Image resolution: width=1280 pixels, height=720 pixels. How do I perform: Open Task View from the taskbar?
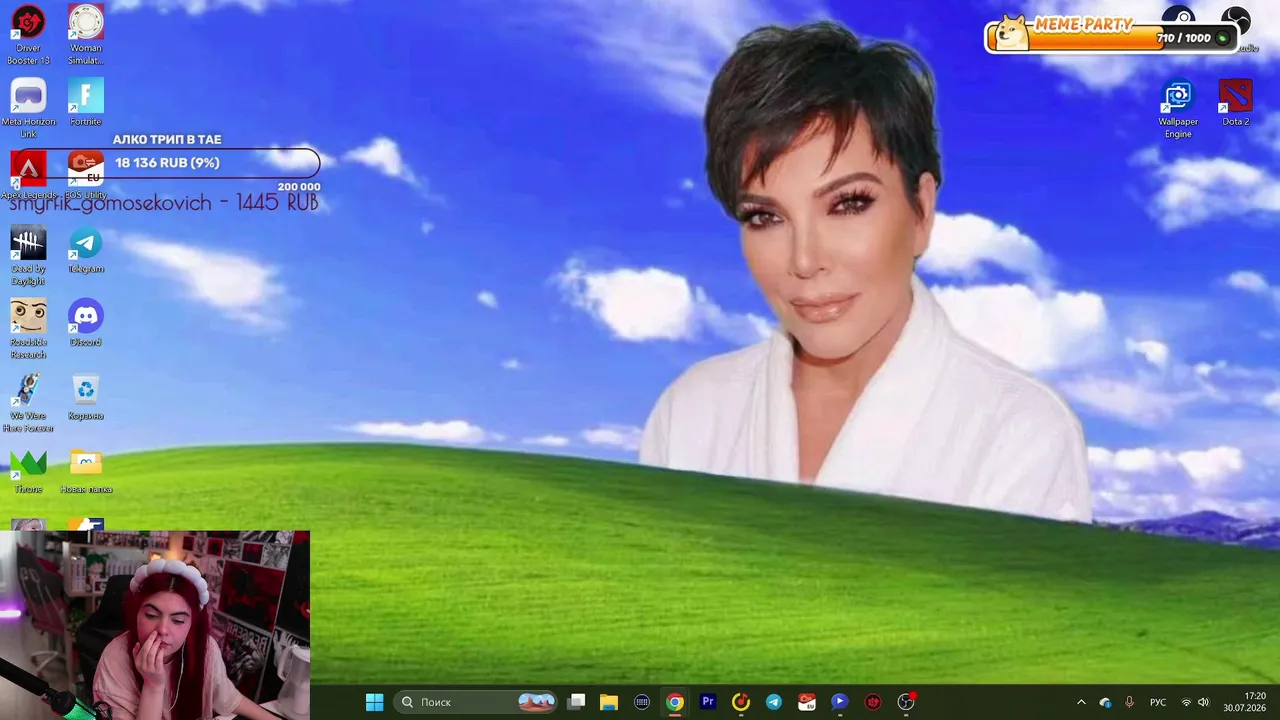click(x=577, y=702)
